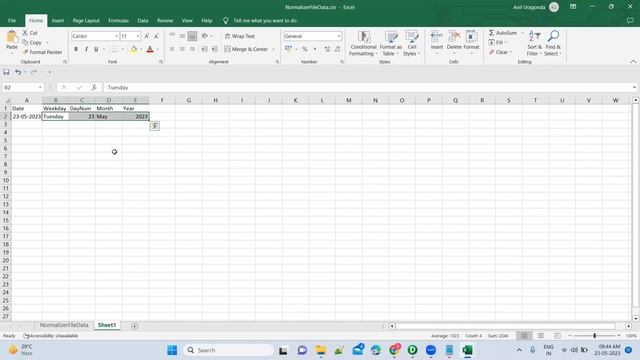Click the Copy command
This screenshot has width=640, height=360.
(x=32, y=42)
